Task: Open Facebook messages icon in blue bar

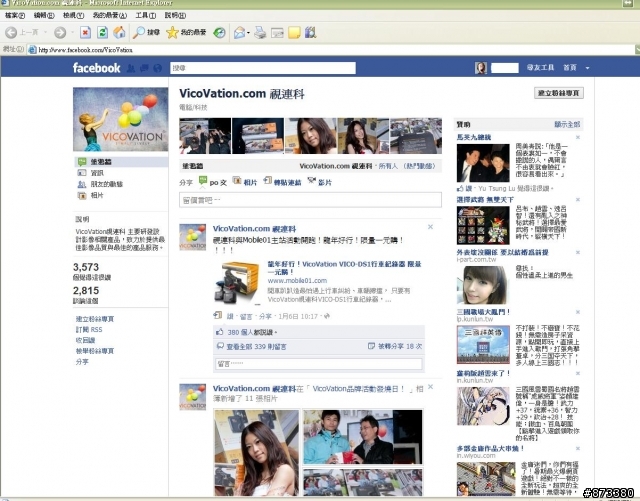Action: (144, 68)
